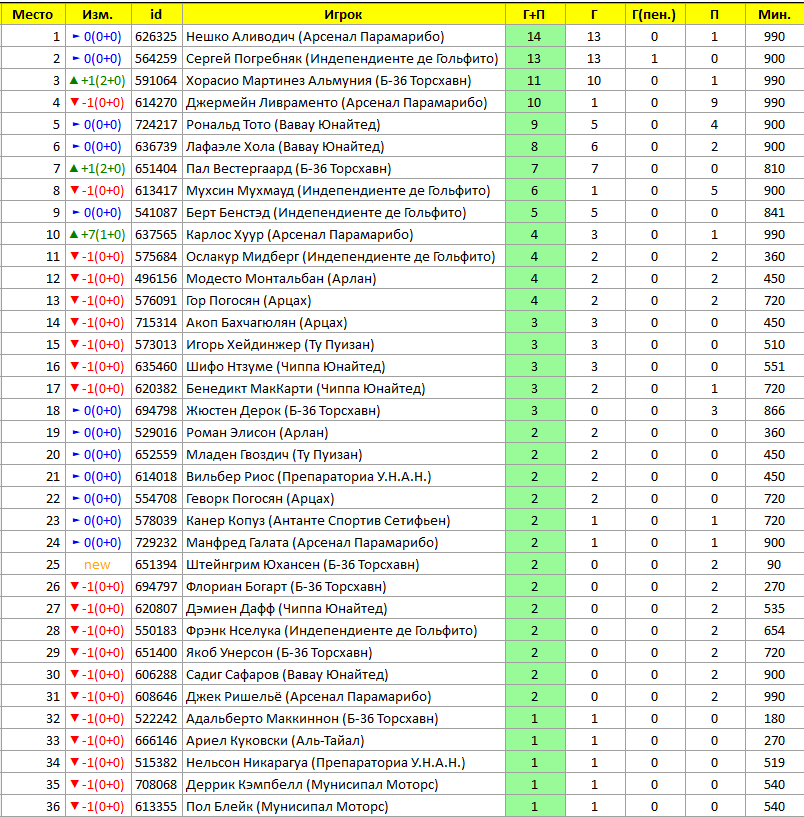804x817 pixels.
Task: Click Мухсин Мухмауд player name
Action: pyautogui.click(x=338, y=191)
